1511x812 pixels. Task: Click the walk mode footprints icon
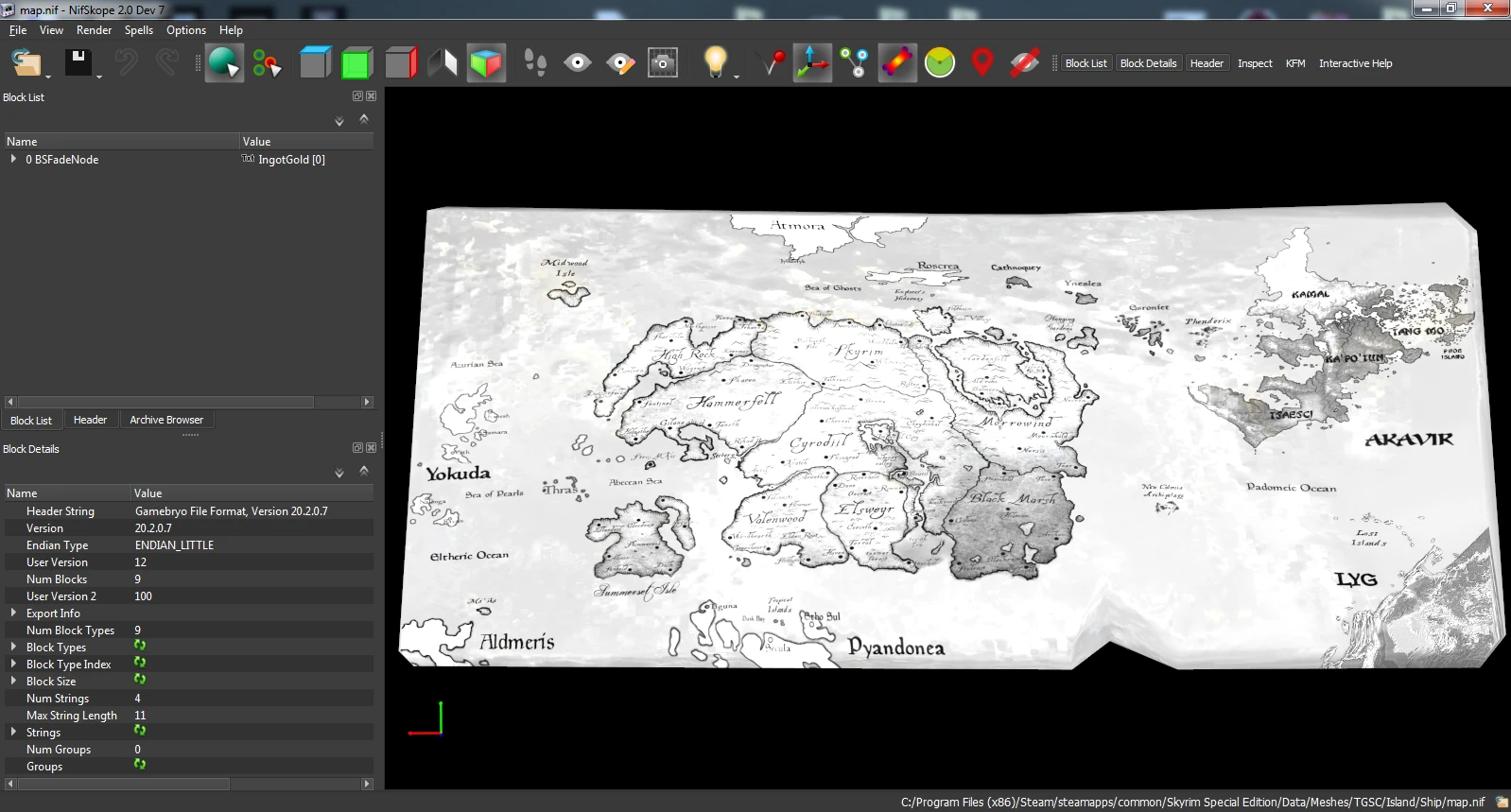point(535,63)
